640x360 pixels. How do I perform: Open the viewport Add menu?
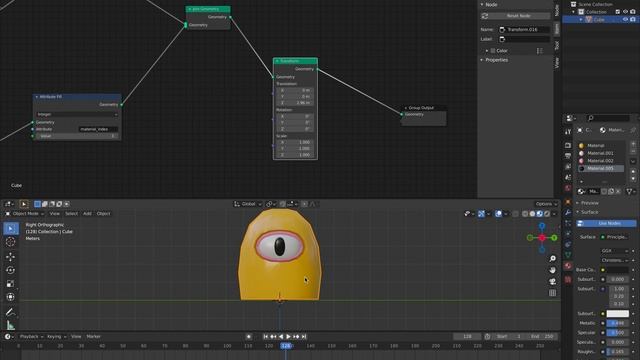click(x=87, y=213)
